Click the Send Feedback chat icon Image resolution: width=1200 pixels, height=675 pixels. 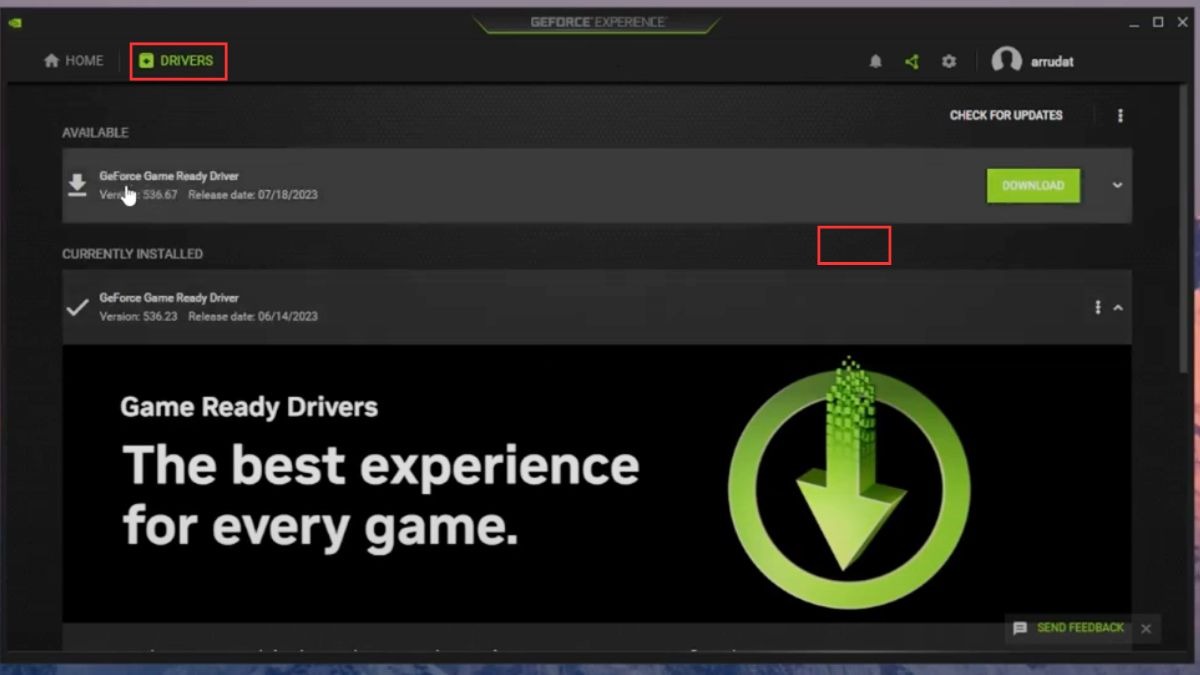(1020, 628)
